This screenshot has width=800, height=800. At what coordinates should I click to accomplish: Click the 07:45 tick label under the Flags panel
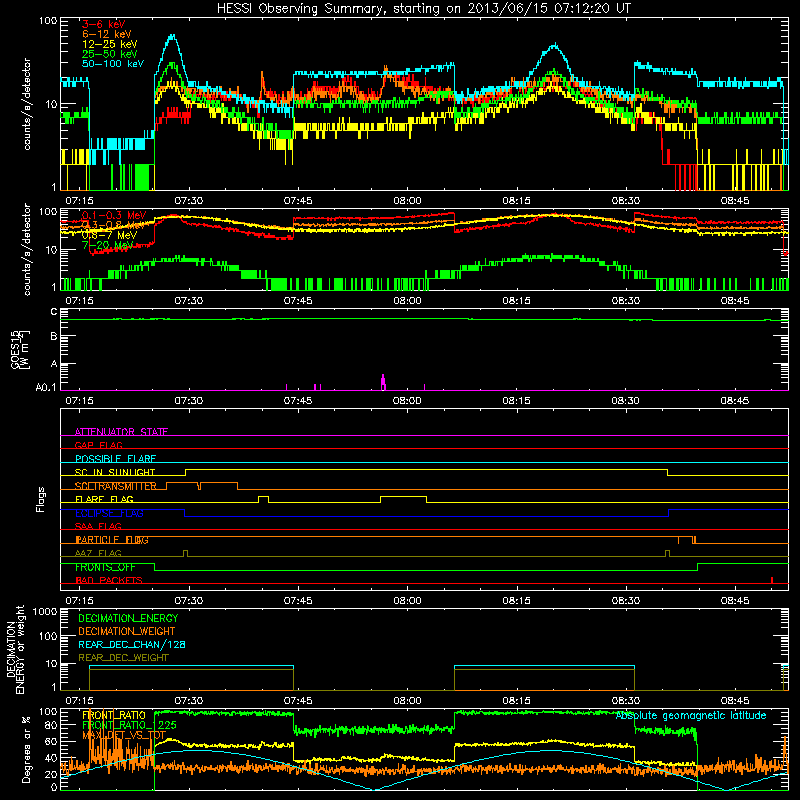click(298, 601)
